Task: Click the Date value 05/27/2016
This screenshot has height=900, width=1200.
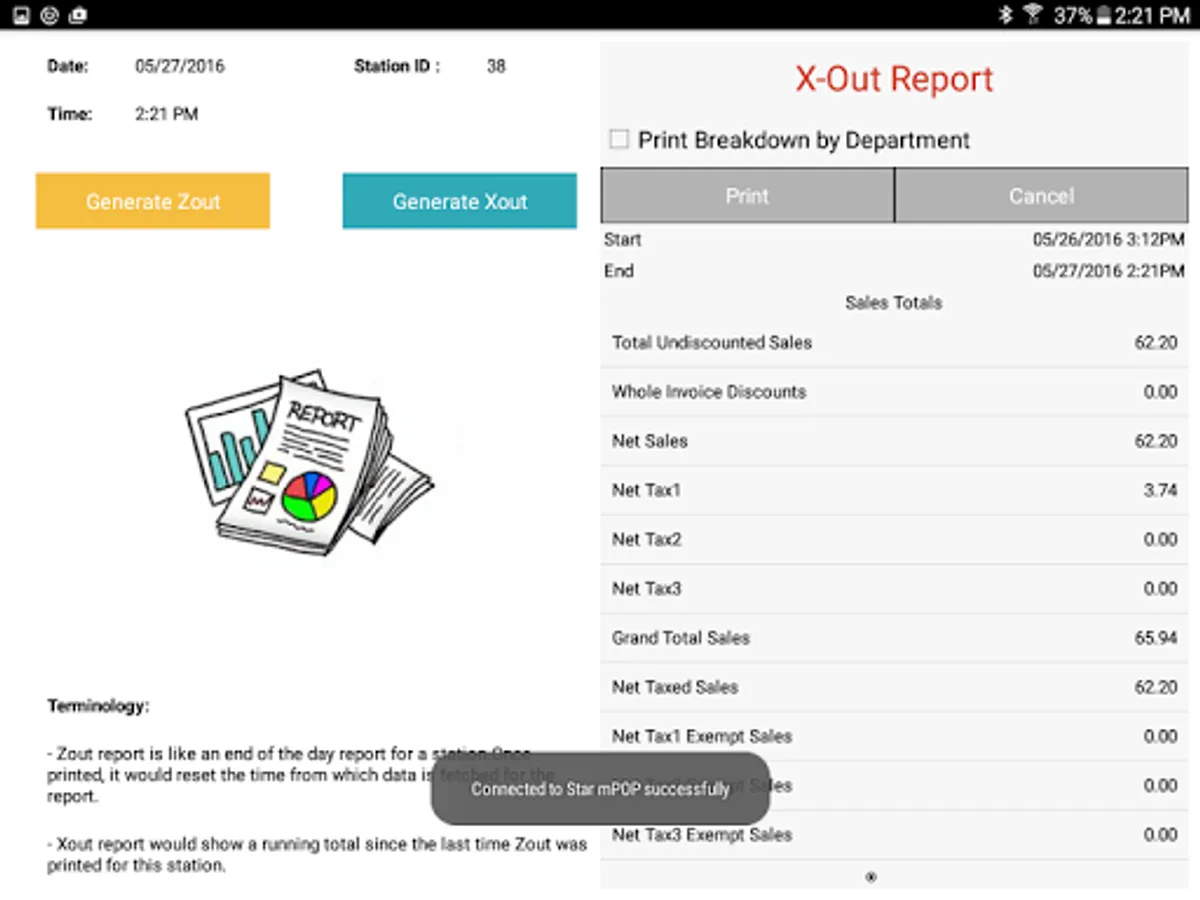Action: point(180,67)
